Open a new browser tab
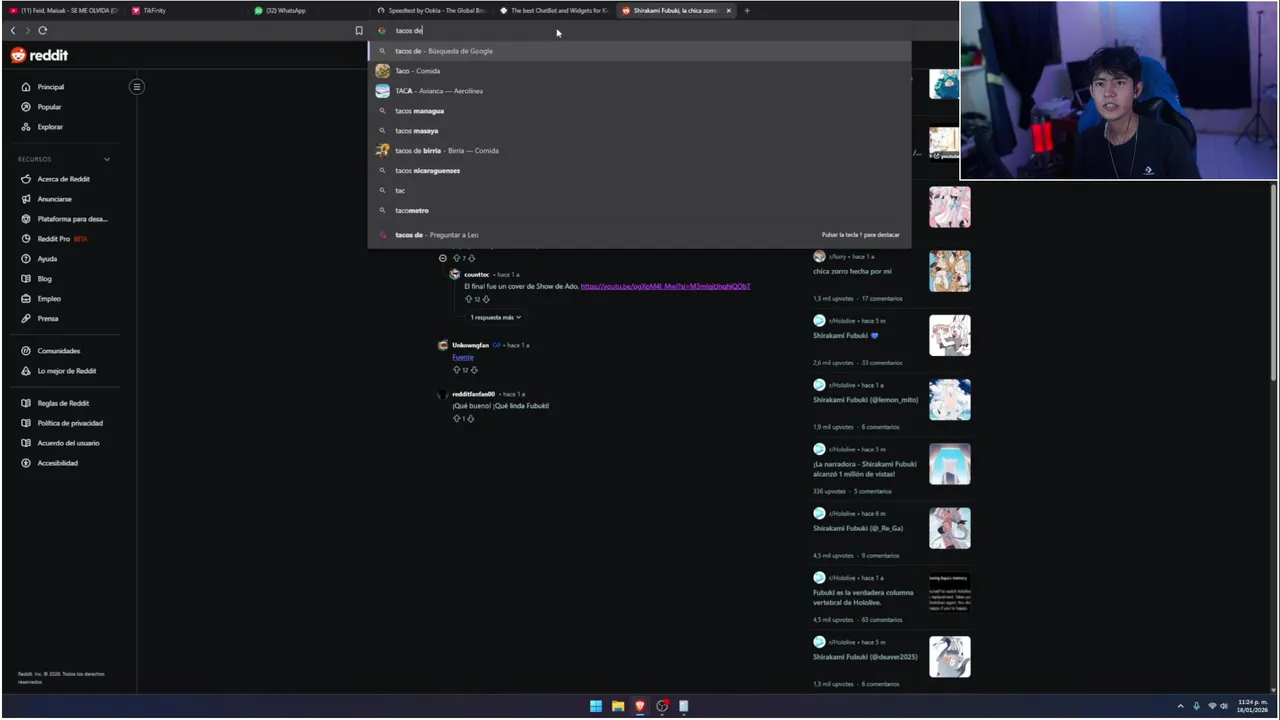Screen dimensions: 1280x720 point(746,10)
